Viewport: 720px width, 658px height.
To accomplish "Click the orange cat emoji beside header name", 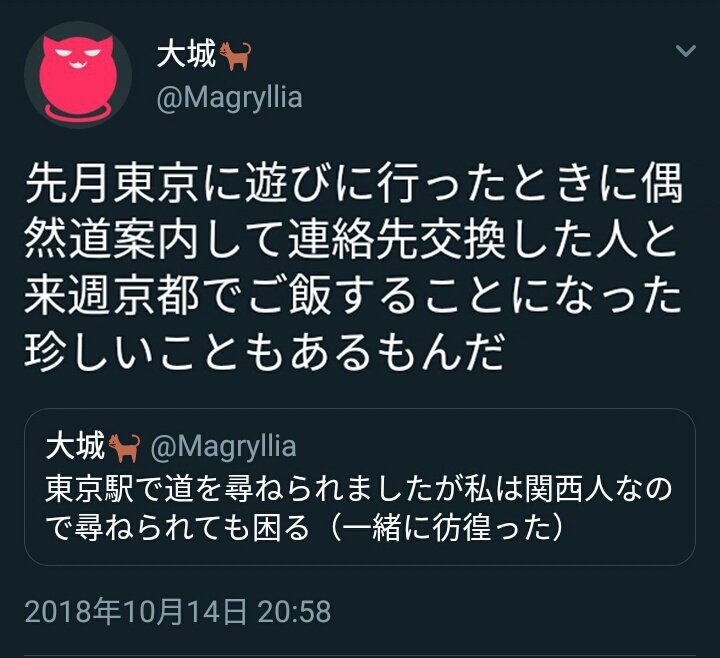I will (235, 55).
